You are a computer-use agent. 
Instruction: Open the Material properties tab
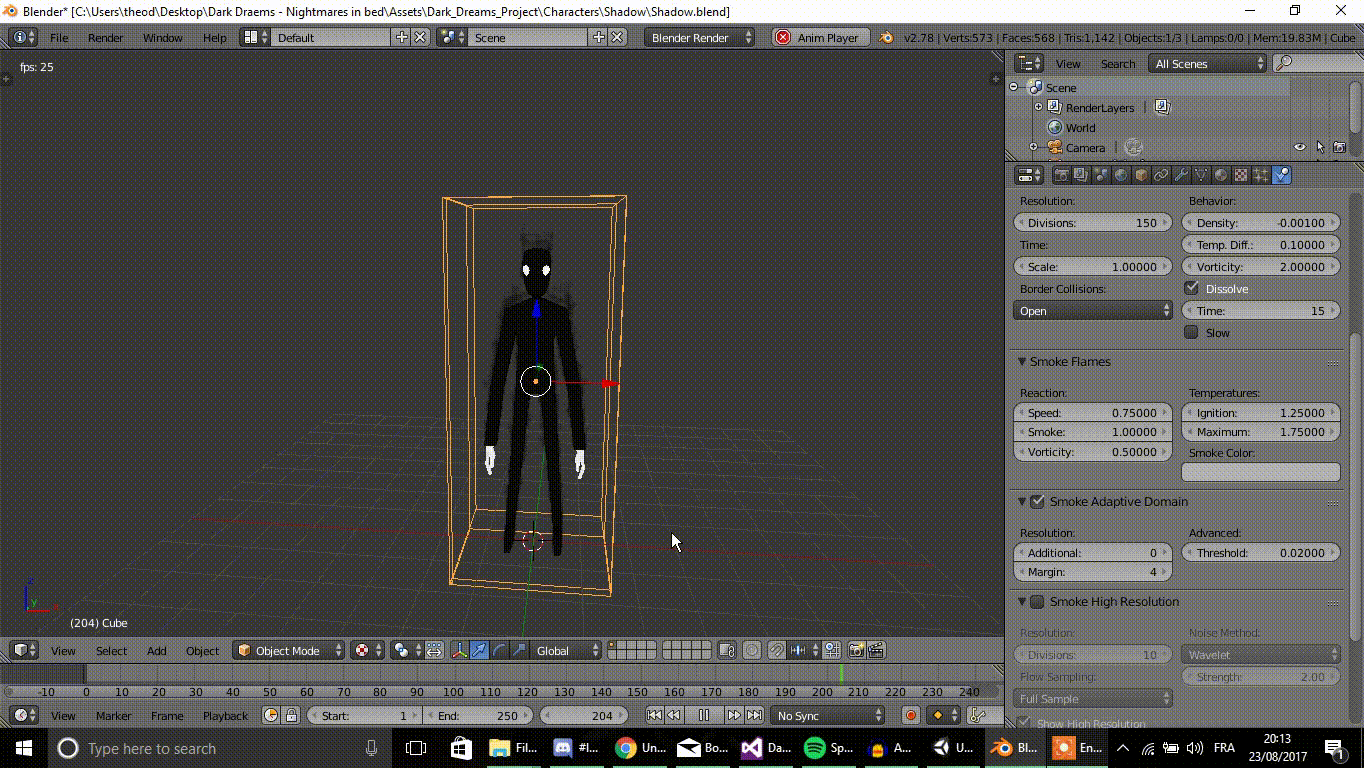(x=1221, y=175)
